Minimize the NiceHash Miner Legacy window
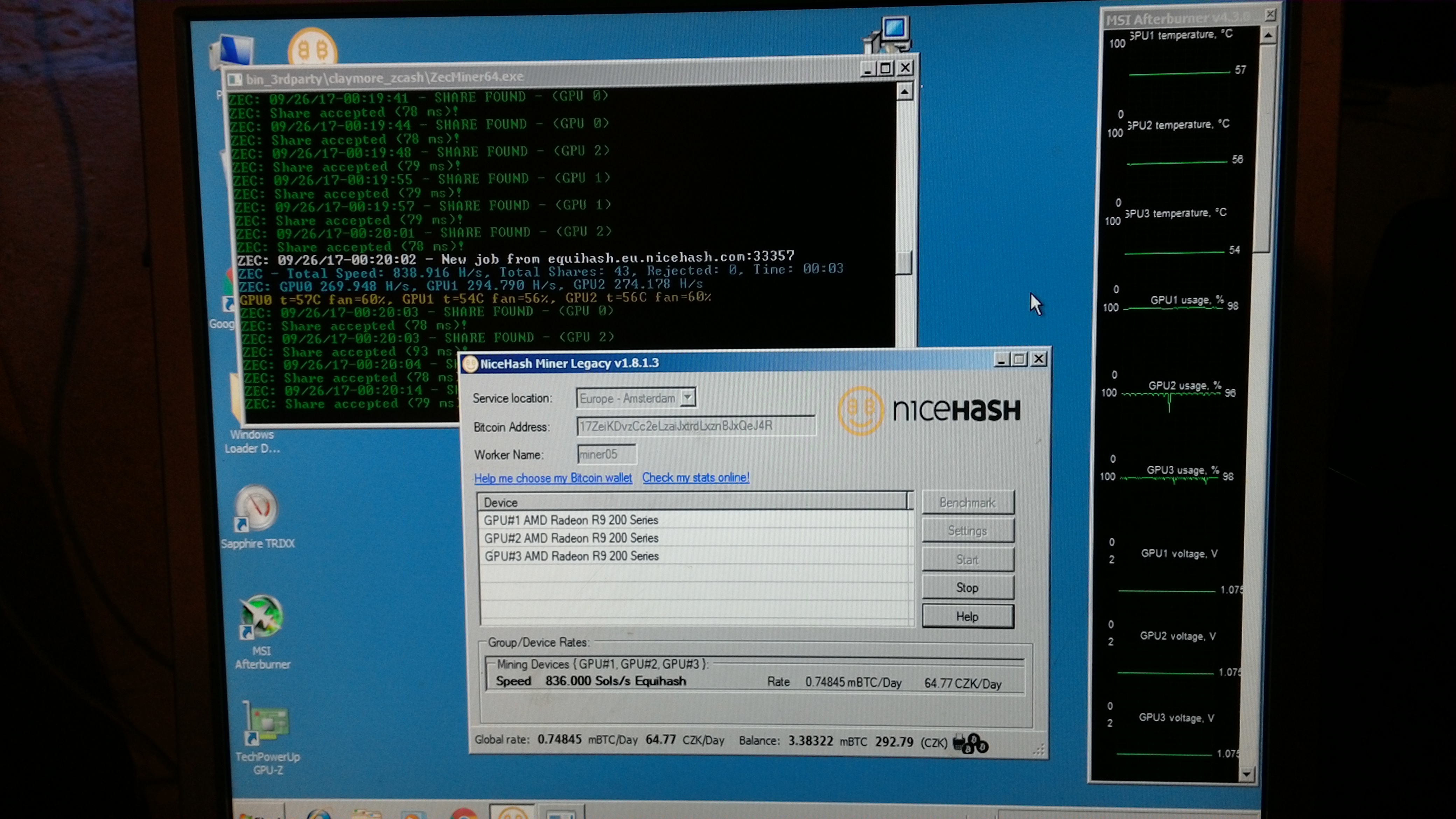Screen dimensions: 1456x819 coord(1001,359)
